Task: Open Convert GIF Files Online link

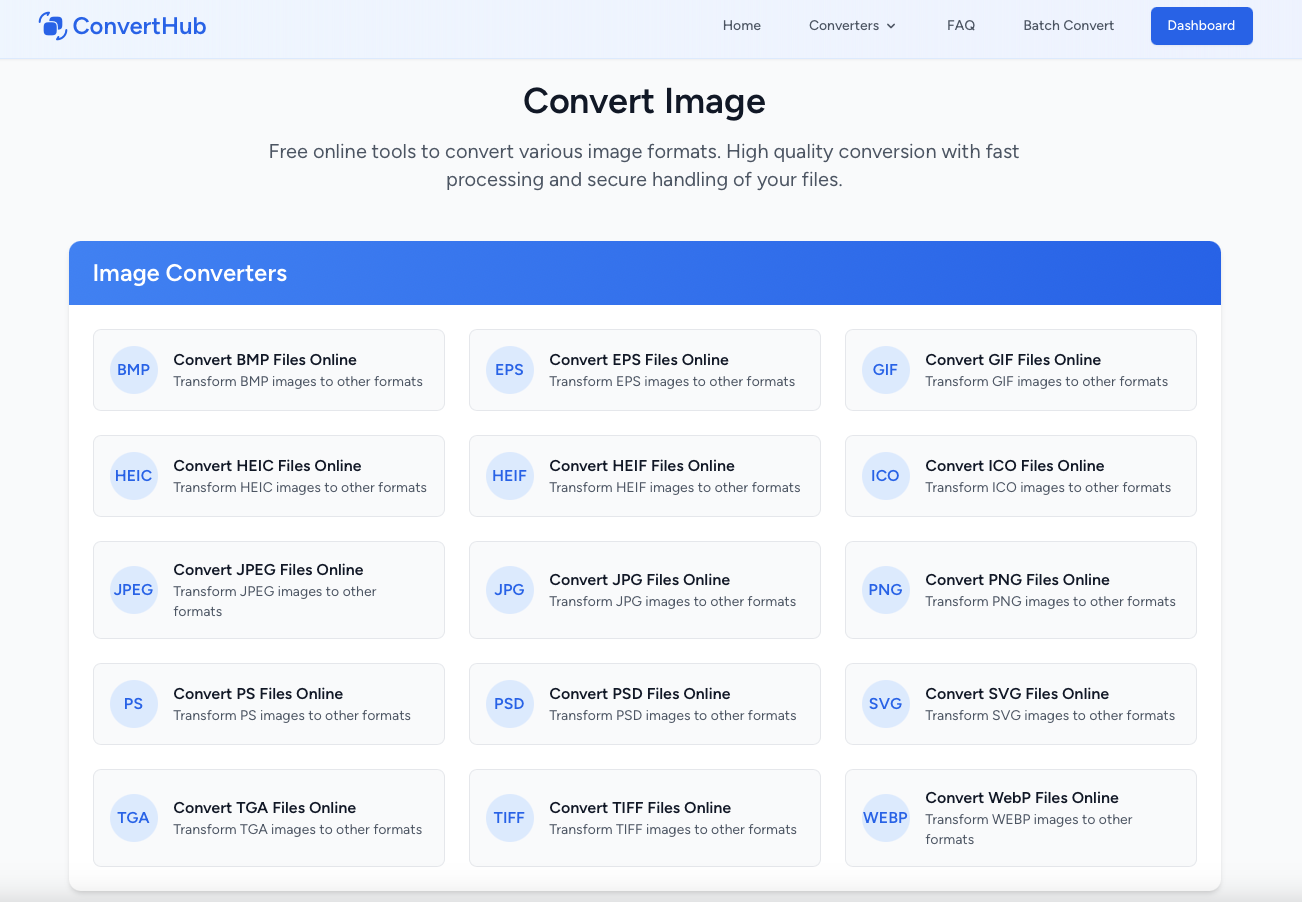Action: tap(1013, 360)
